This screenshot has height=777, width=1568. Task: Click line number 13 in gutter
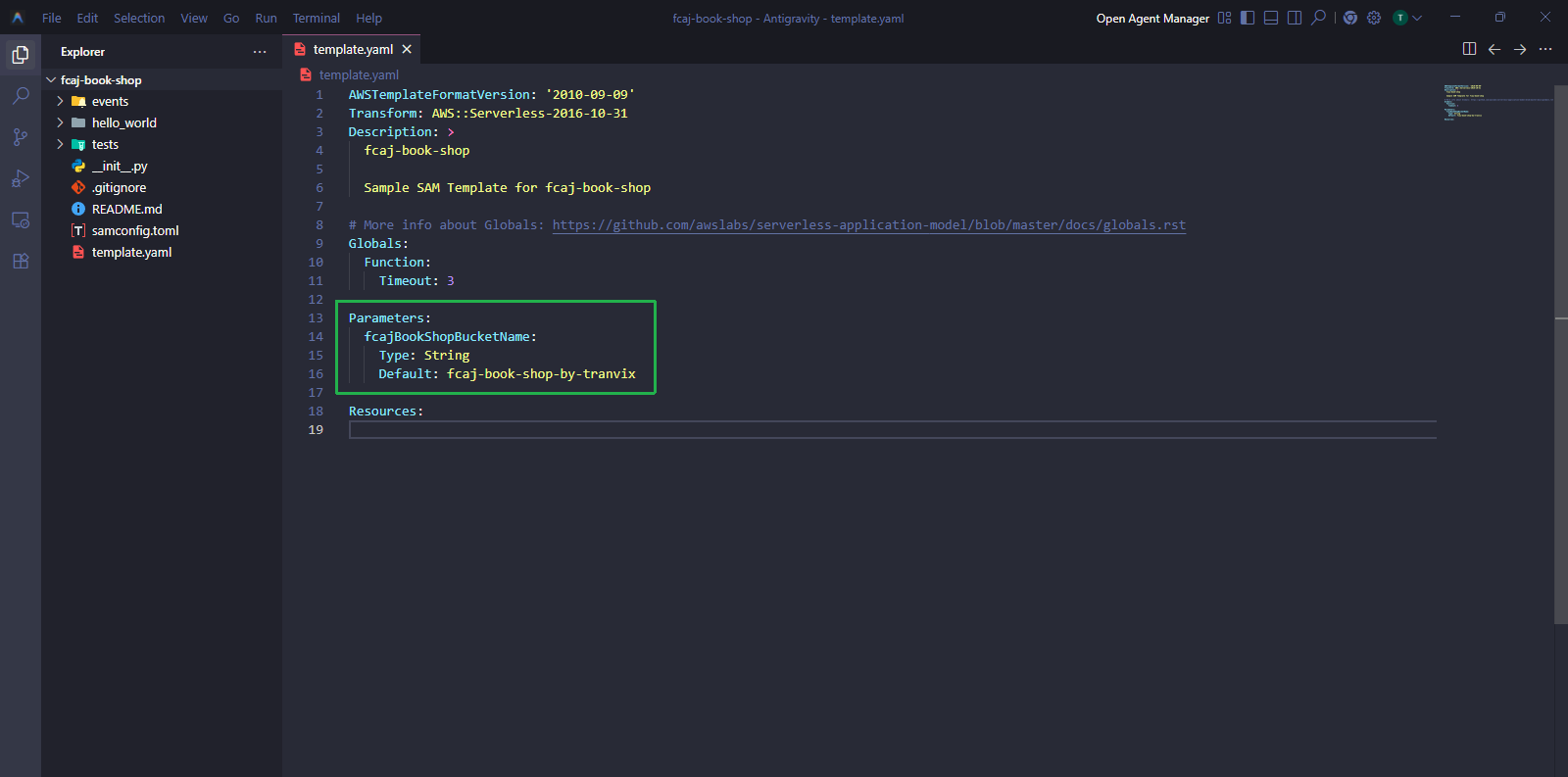(x=316, y=317)
